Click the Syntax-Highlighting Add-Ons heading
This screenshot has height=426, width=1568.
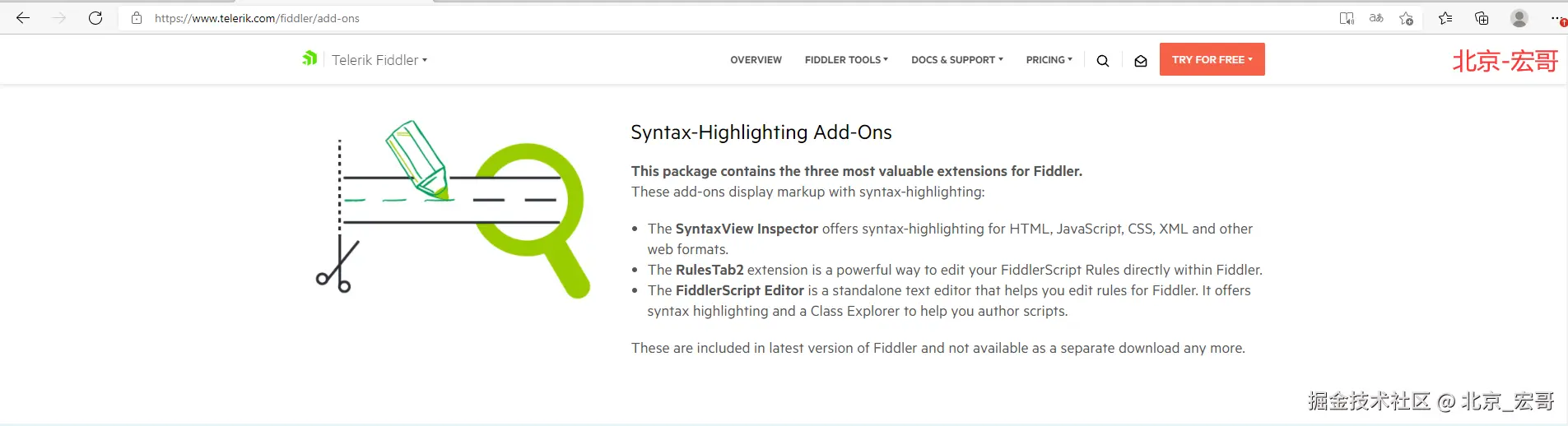[x=761, y=132]
